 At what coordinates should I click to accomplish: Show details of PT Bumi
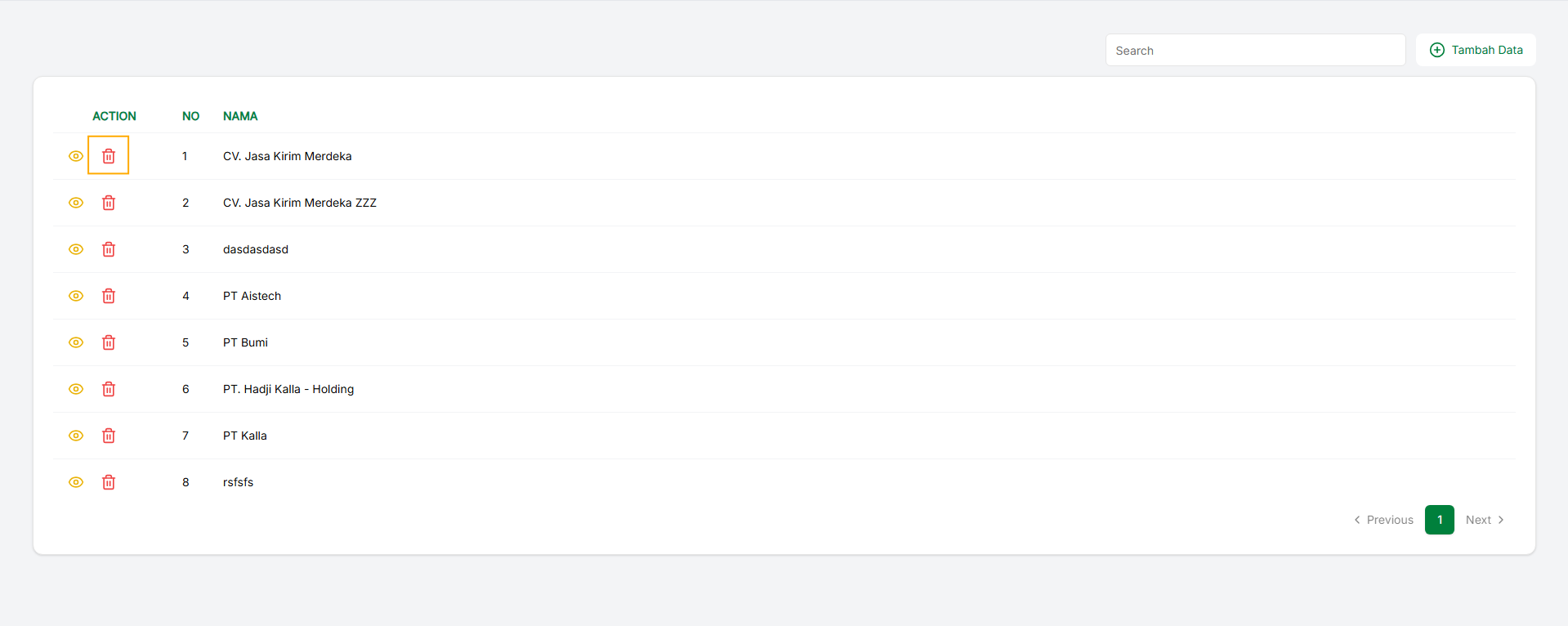pos(76,342)
